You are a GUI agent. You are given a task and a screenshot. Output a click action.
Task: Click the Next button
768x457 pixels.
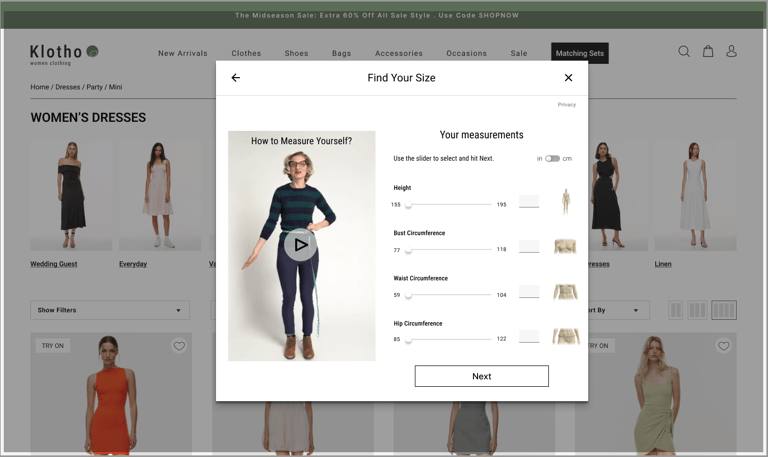pyautogui.click(x=481, y=376)
